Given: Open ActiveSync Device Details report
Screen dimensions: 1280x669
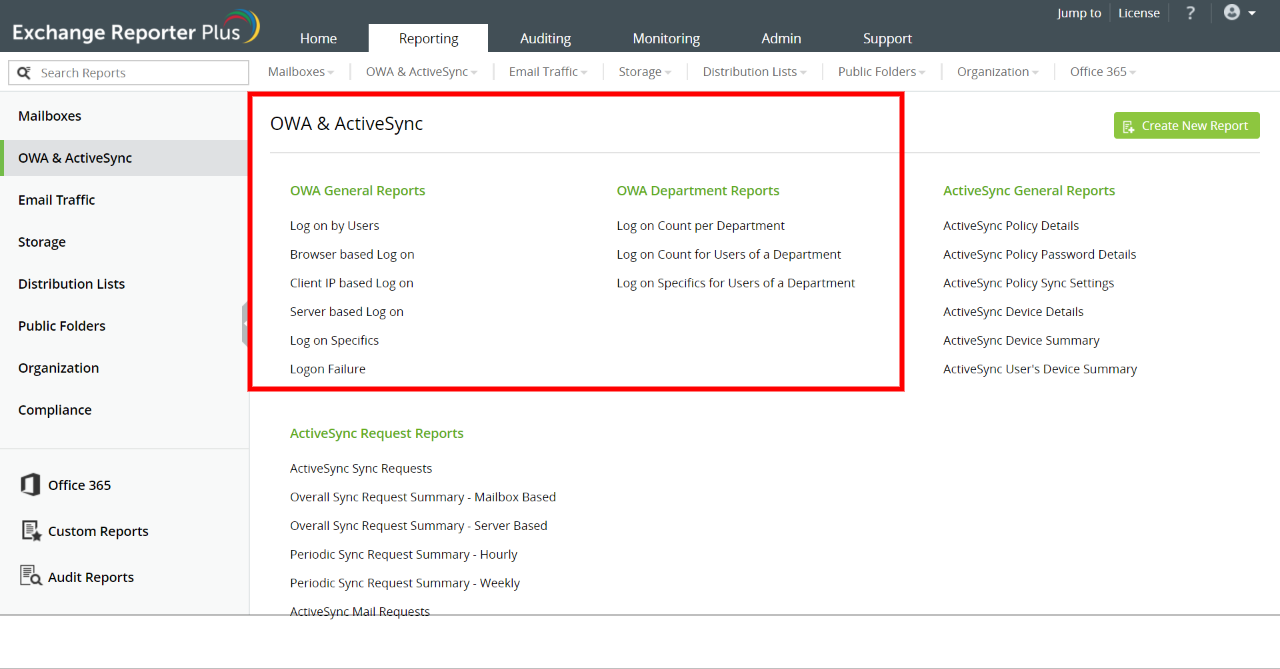Looking at the screenshot, I should 1013,312.
